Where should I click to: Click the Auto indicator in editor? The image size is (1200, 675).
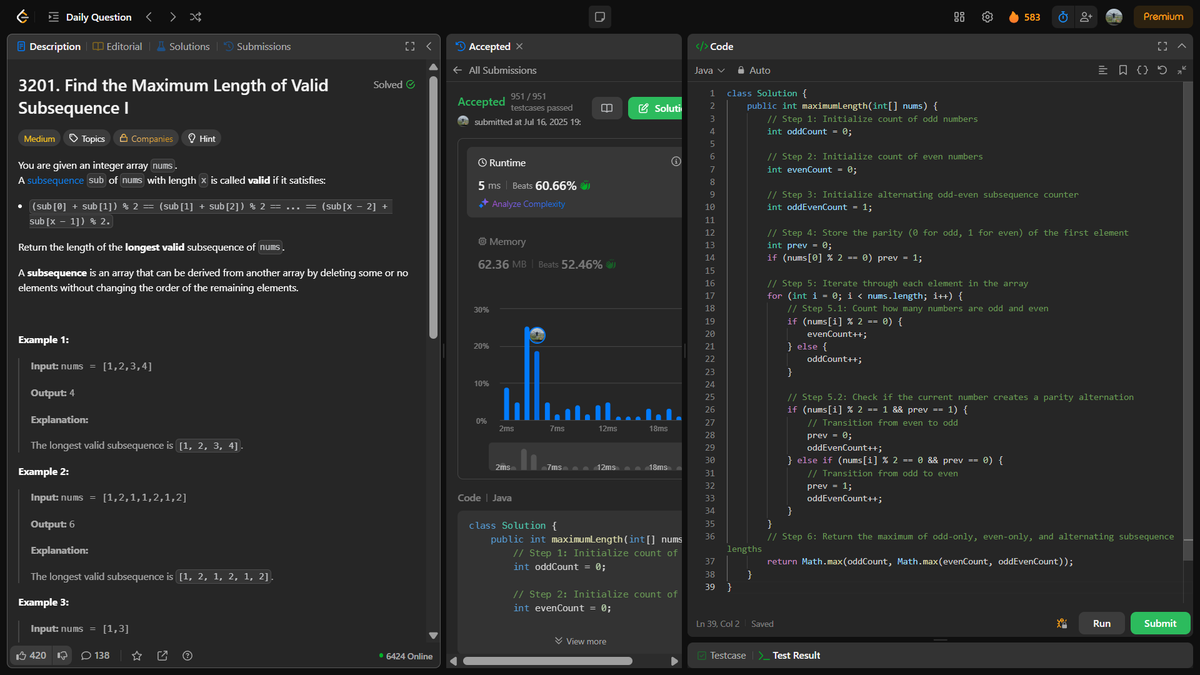coord(754,70)
